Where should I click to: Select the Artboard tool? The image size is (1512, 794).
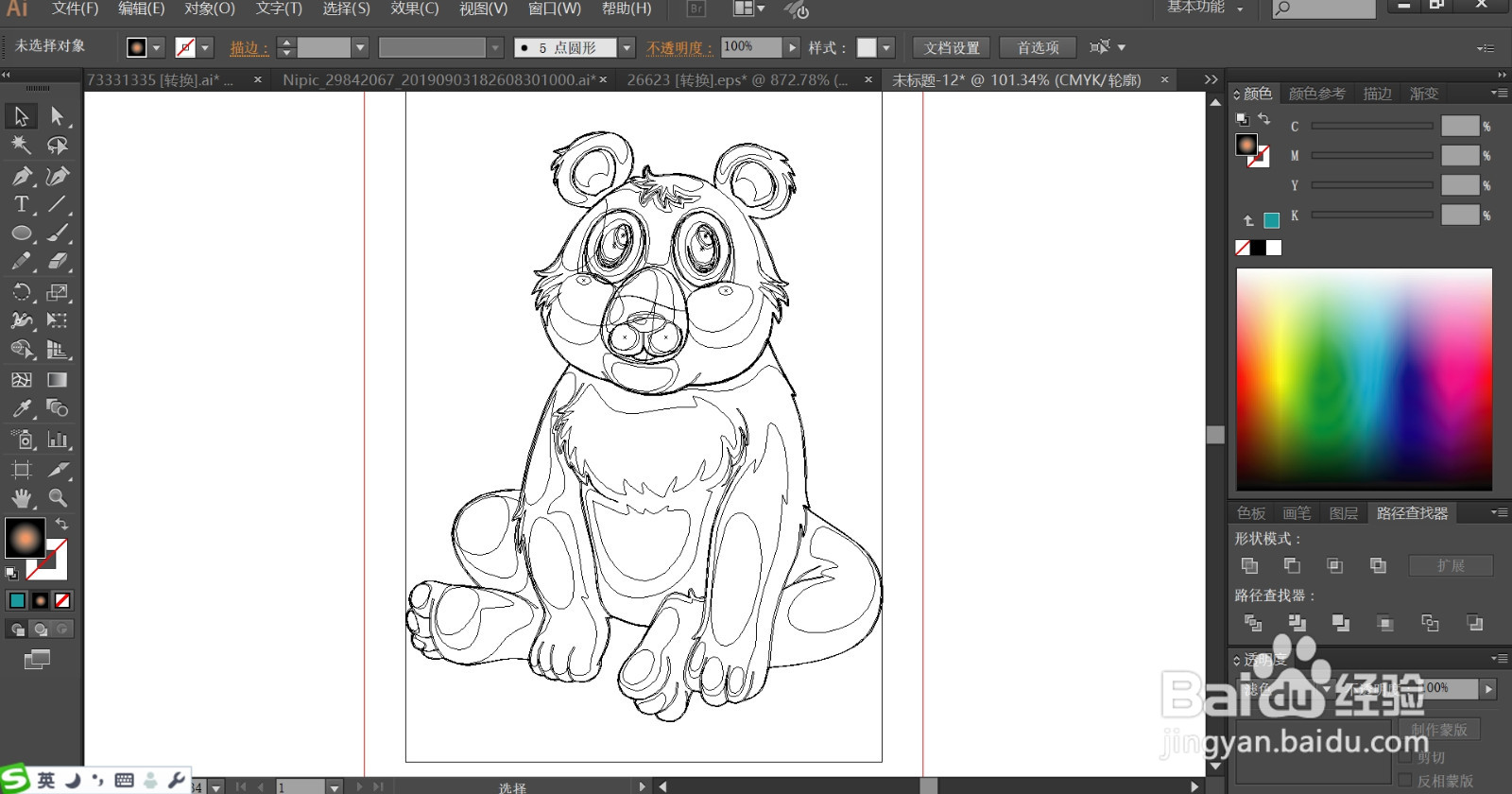tap(21, 469)
